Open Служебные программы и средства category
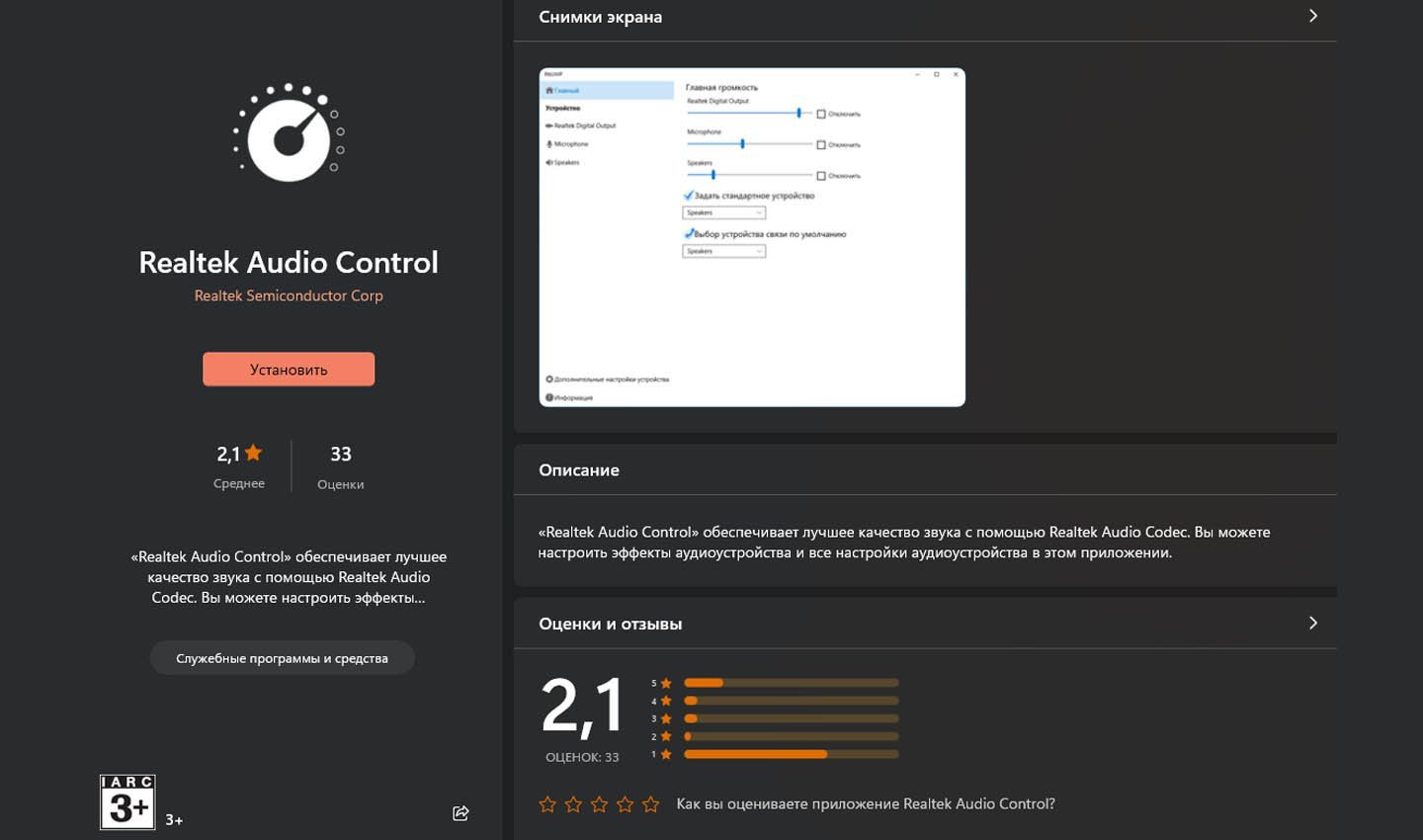This screenshot has width=1423, height=840. pyautogui.click(x=282, y=658)
